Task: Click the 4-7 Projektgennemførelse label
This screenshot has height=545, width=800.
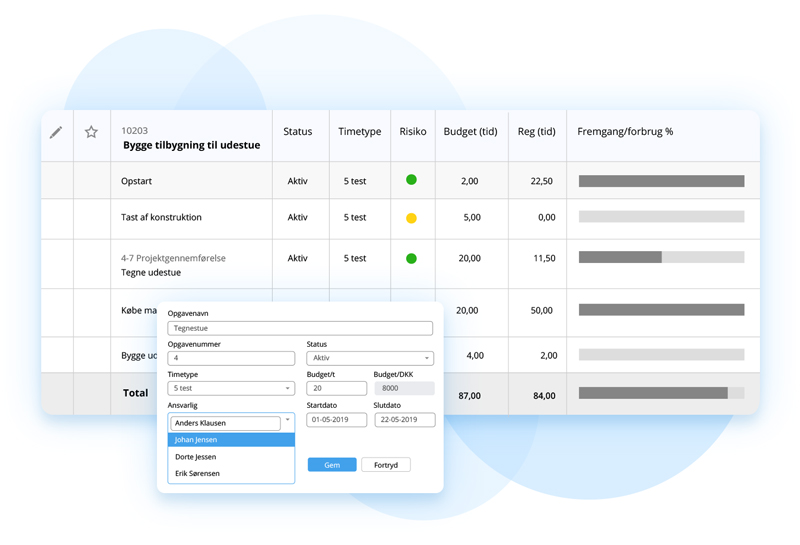Action: (173, 258)
